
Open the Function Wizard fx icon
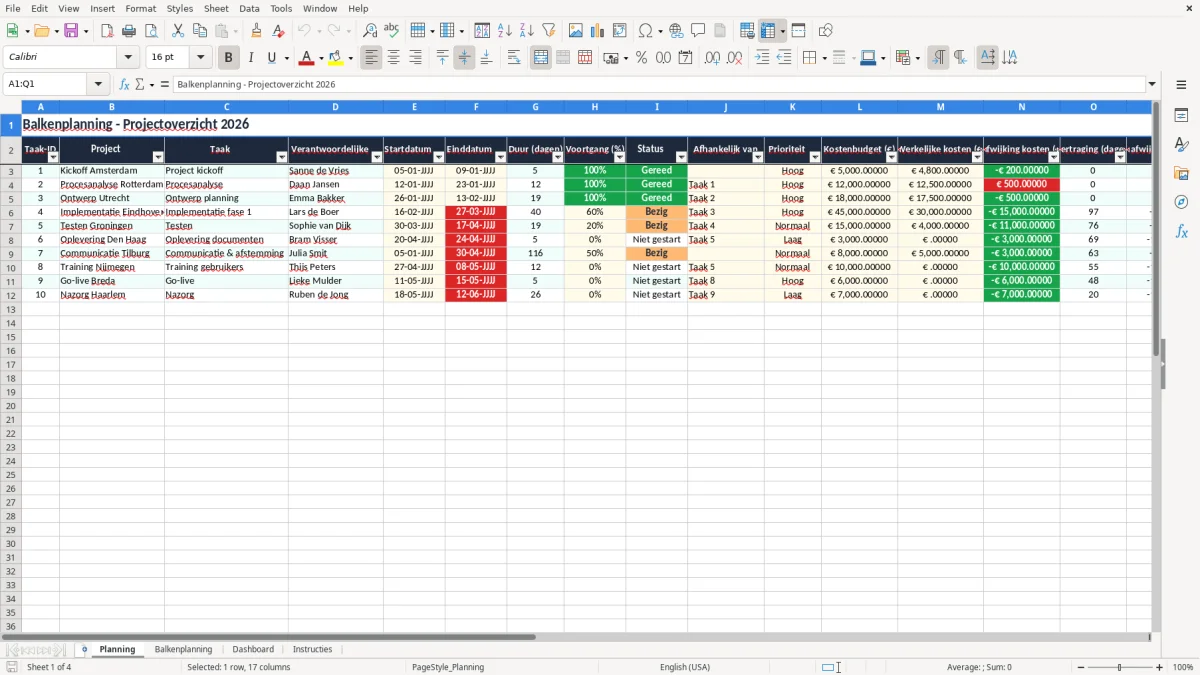coord(124,84)
